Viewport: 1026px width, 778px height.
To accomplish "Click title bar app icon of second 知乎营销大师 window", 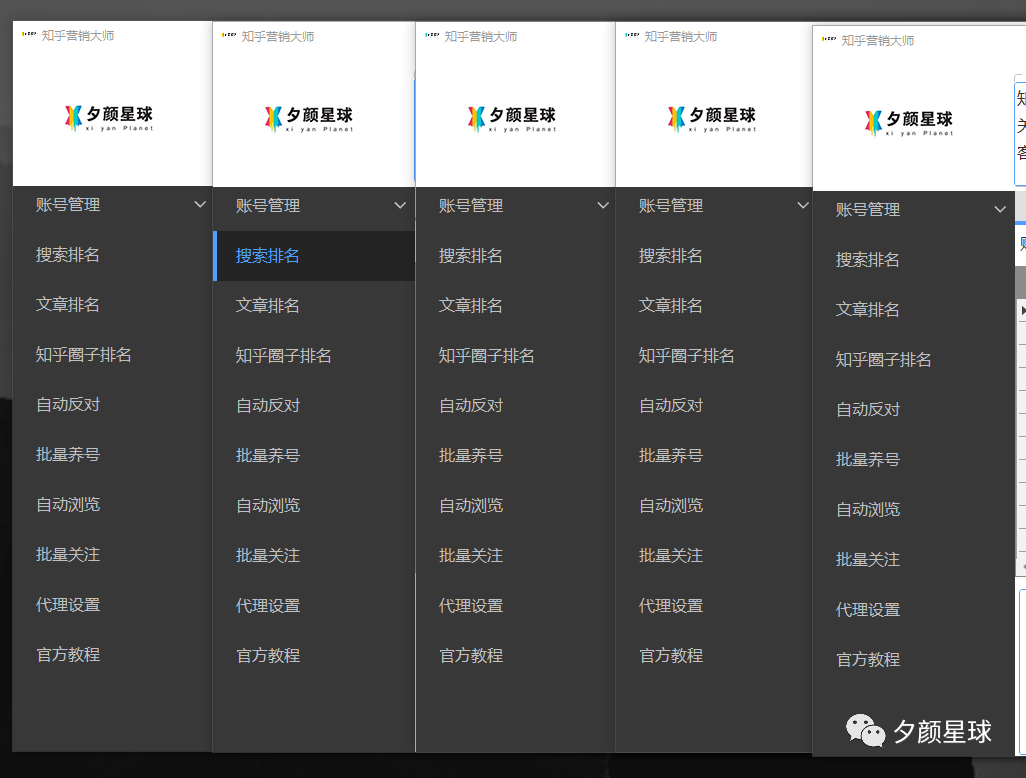I will tap(229, 35).
